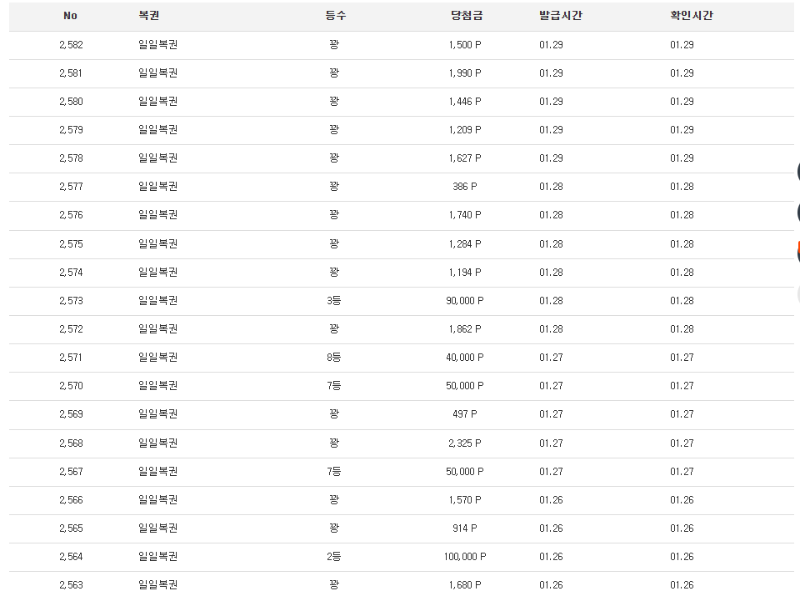
Task: Click 일일복권 in row 2,564
Action: 158,557
